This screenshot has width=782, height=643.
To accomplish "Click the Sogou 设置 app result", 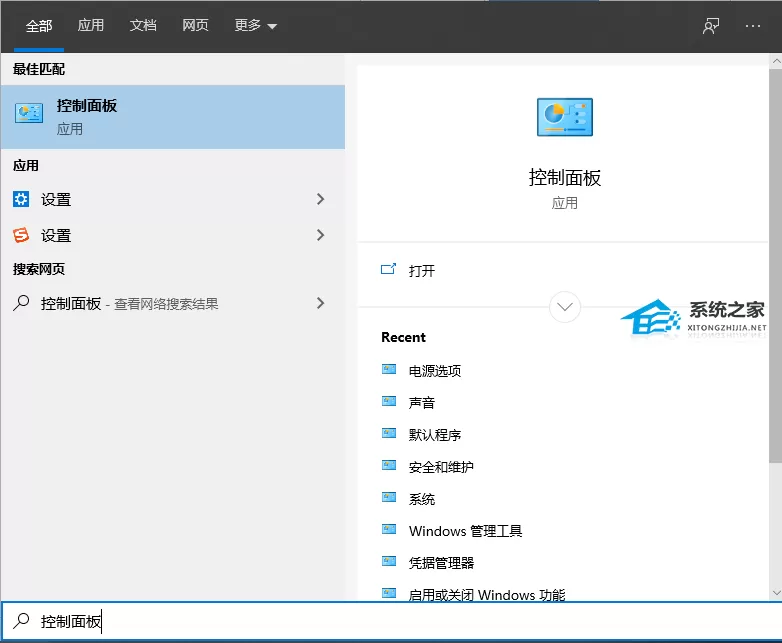I will click(x=173, y=235).
